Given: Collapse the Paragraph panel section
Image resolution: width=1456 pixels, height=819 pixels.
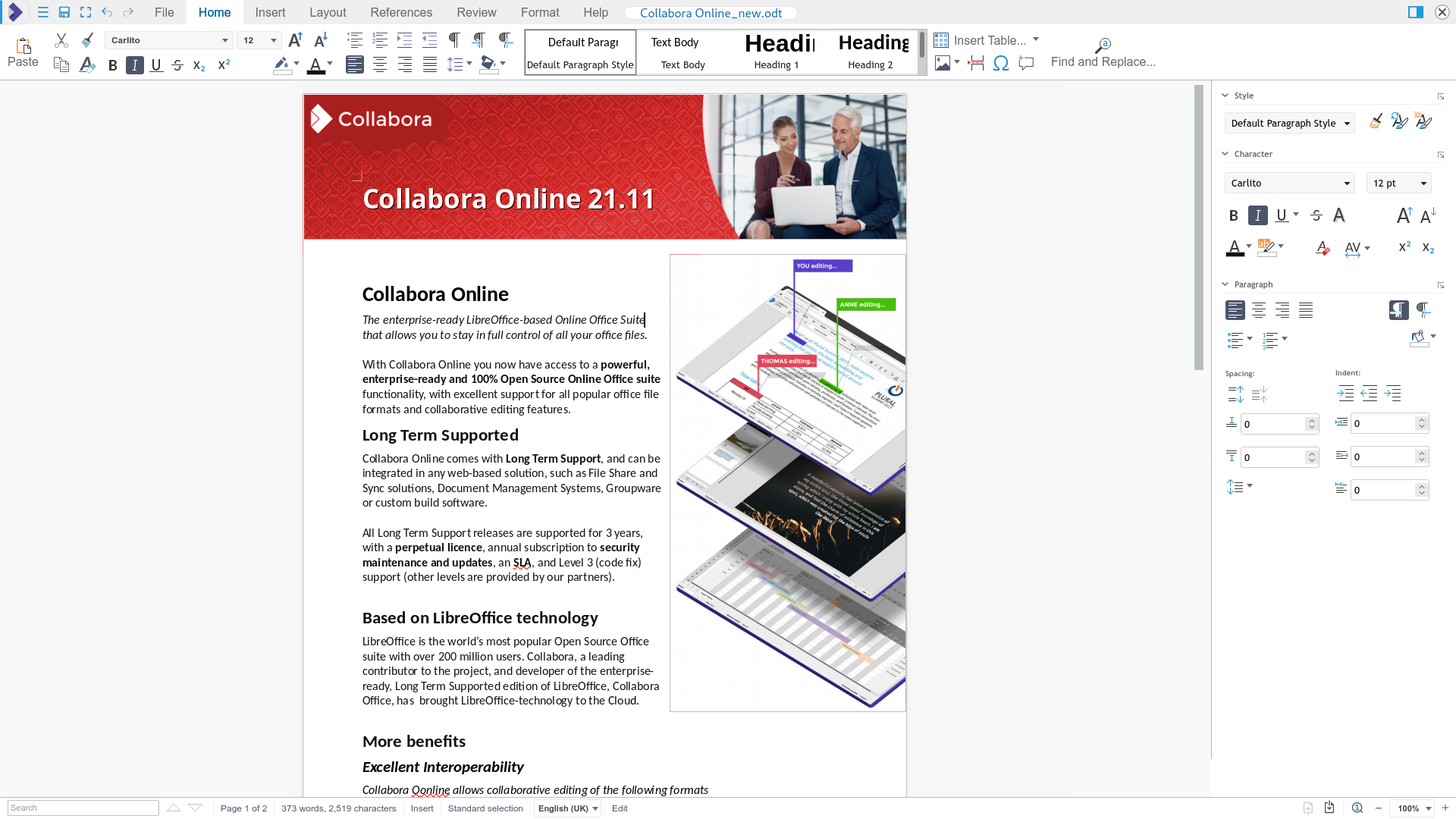Looking at the screenshot, I should [1225, 284].
